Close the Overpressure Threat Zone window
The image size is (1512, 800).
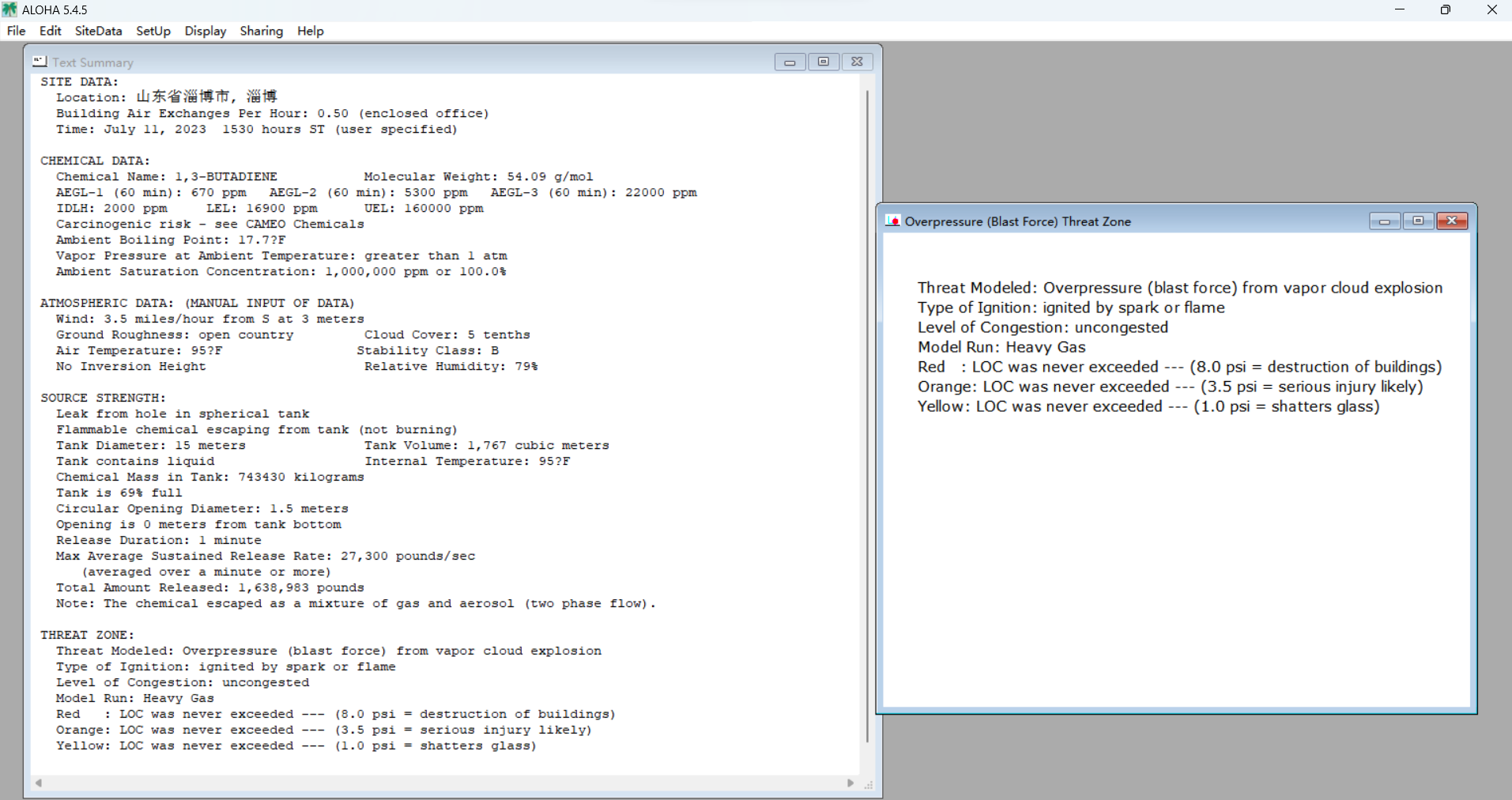[x=1452, y=221]
